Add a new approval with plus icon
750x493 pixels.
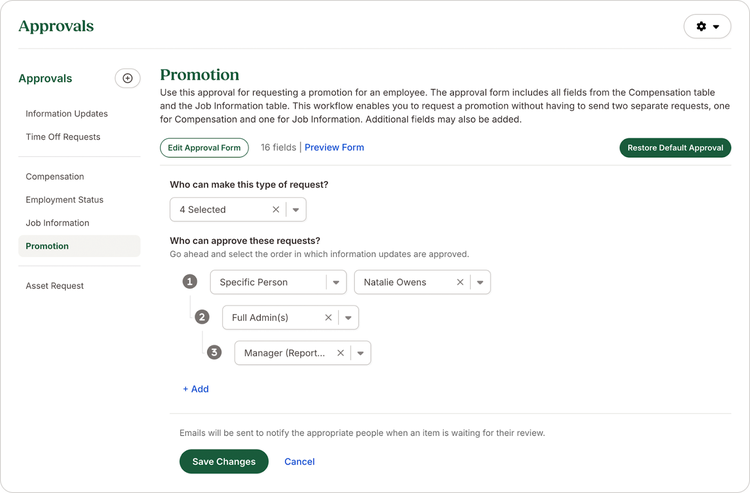click(127, 78)
